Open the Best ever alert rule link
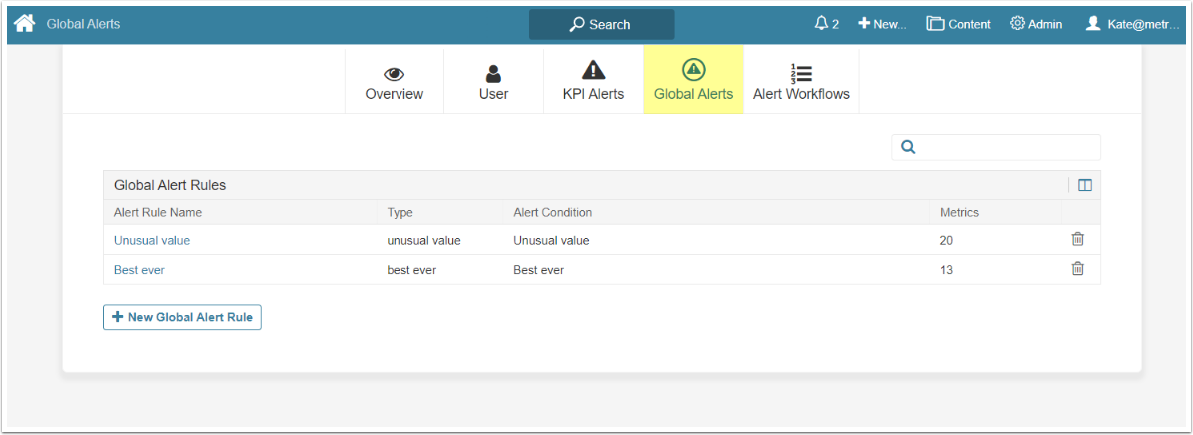This screenshot has height=435, width=1193. point(139,270)
